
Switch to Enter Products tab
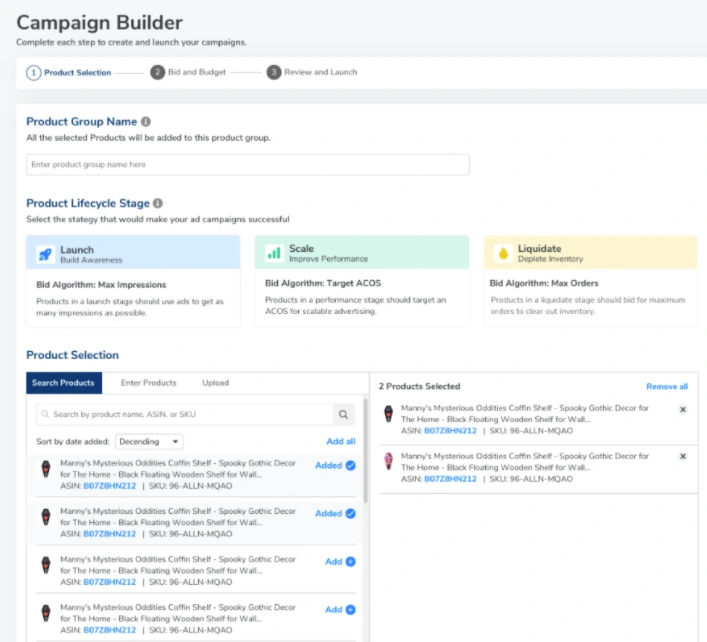148,383
